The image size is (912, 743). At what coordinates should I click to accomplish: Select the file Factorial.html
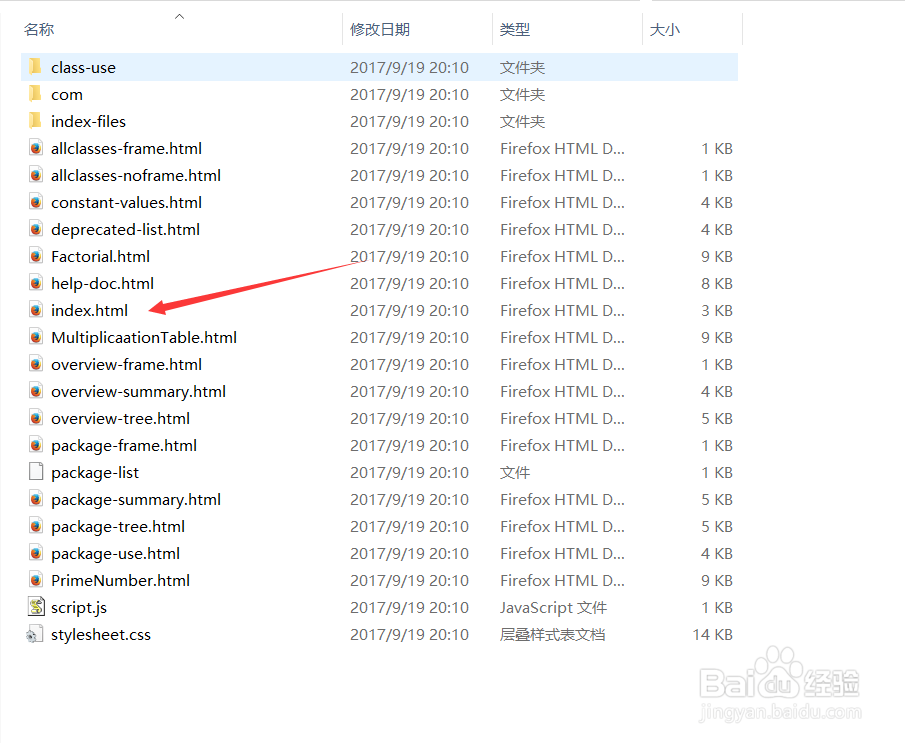tap(101, 256)
